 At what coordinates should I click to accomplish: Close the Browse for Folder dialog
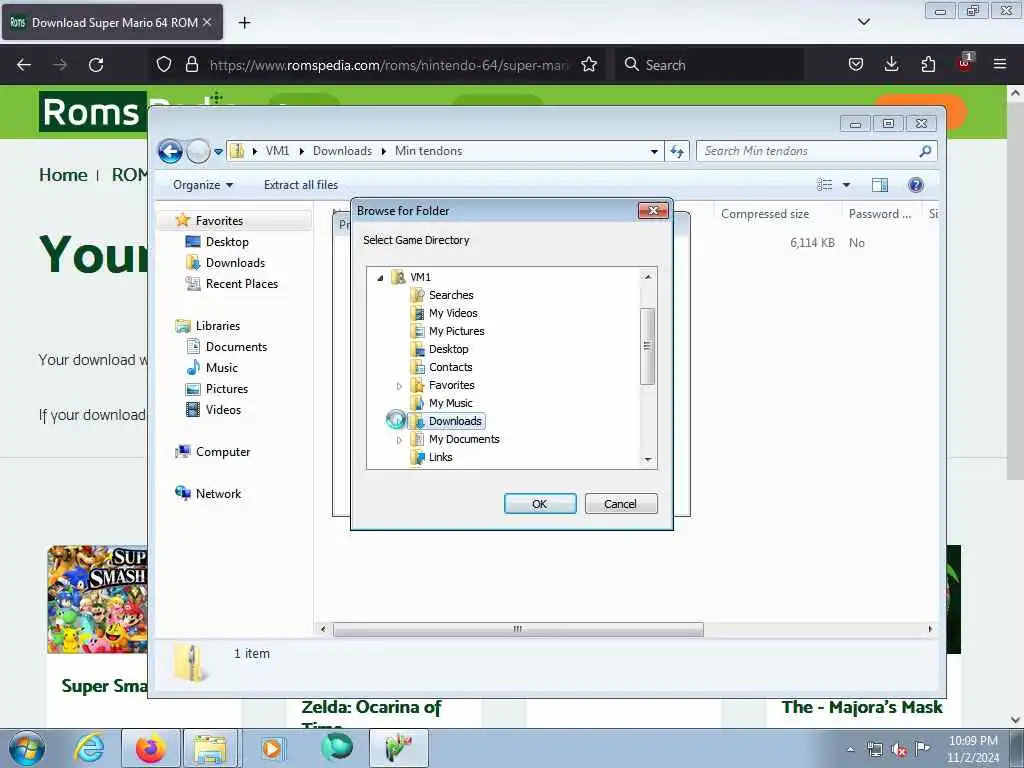coord(652,210)
